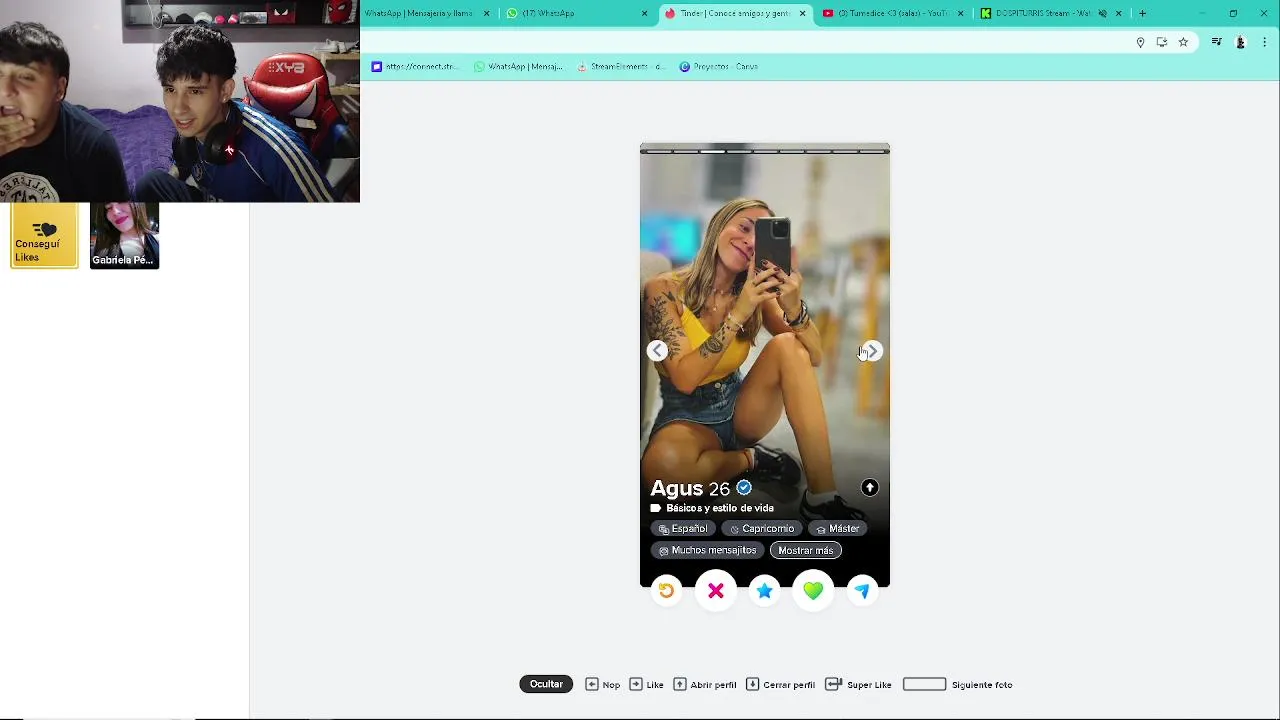Reject the profile with the pink X
1280x720 pixels.
point(716,591)
